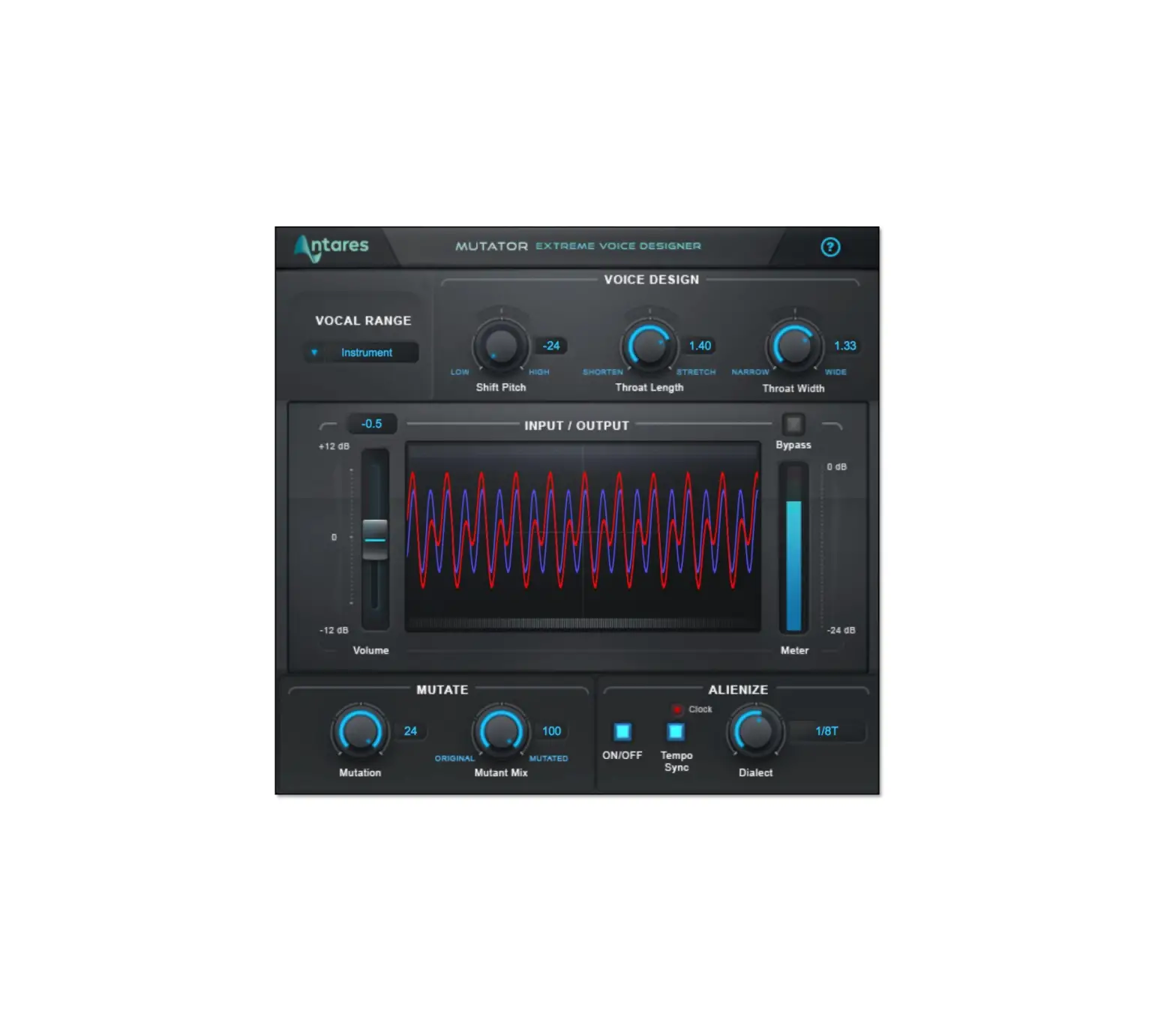The width and height of the screenshot is (1176, 1023).
Task: Toggle the Tempo Sync button
Action: 676,731
